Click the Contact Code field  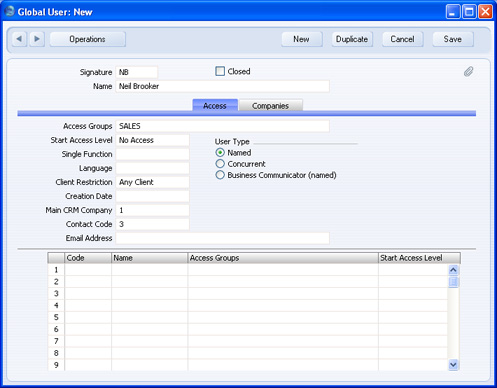[x=152, y=224]
